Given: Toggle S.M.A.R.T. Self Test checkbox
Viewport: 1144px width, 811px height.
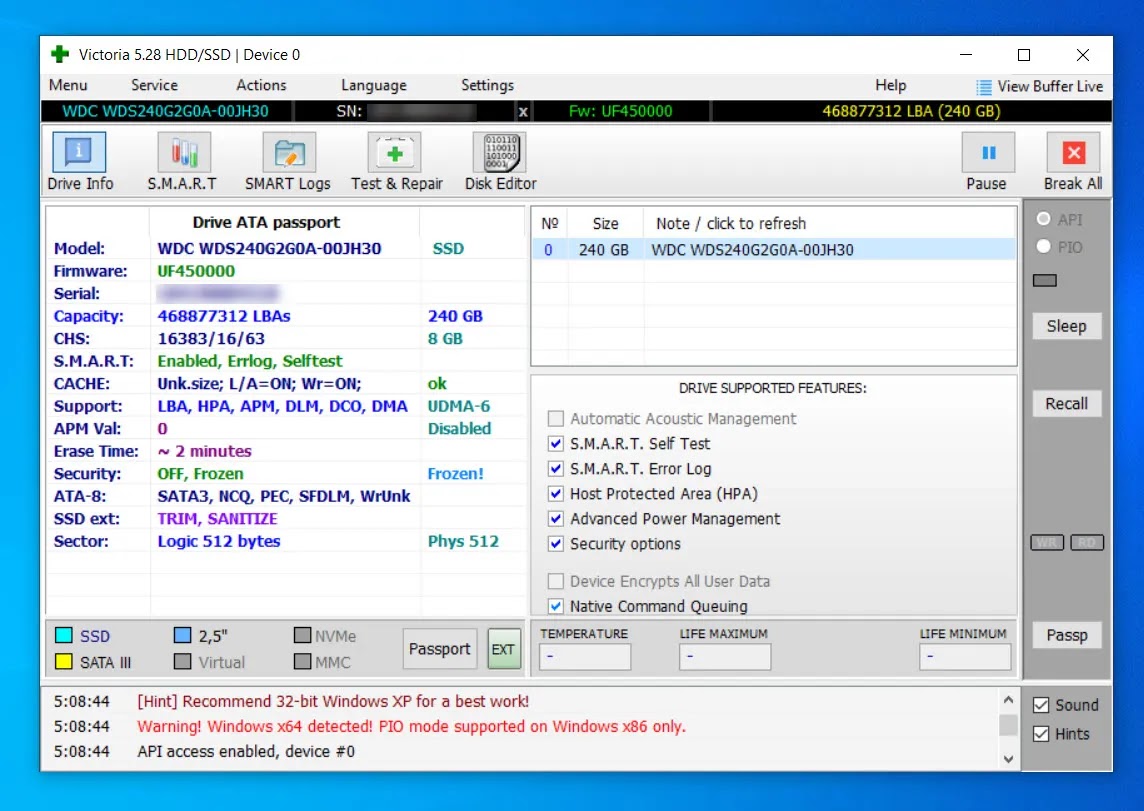Looking at the screenshot, I should point(555,443).
